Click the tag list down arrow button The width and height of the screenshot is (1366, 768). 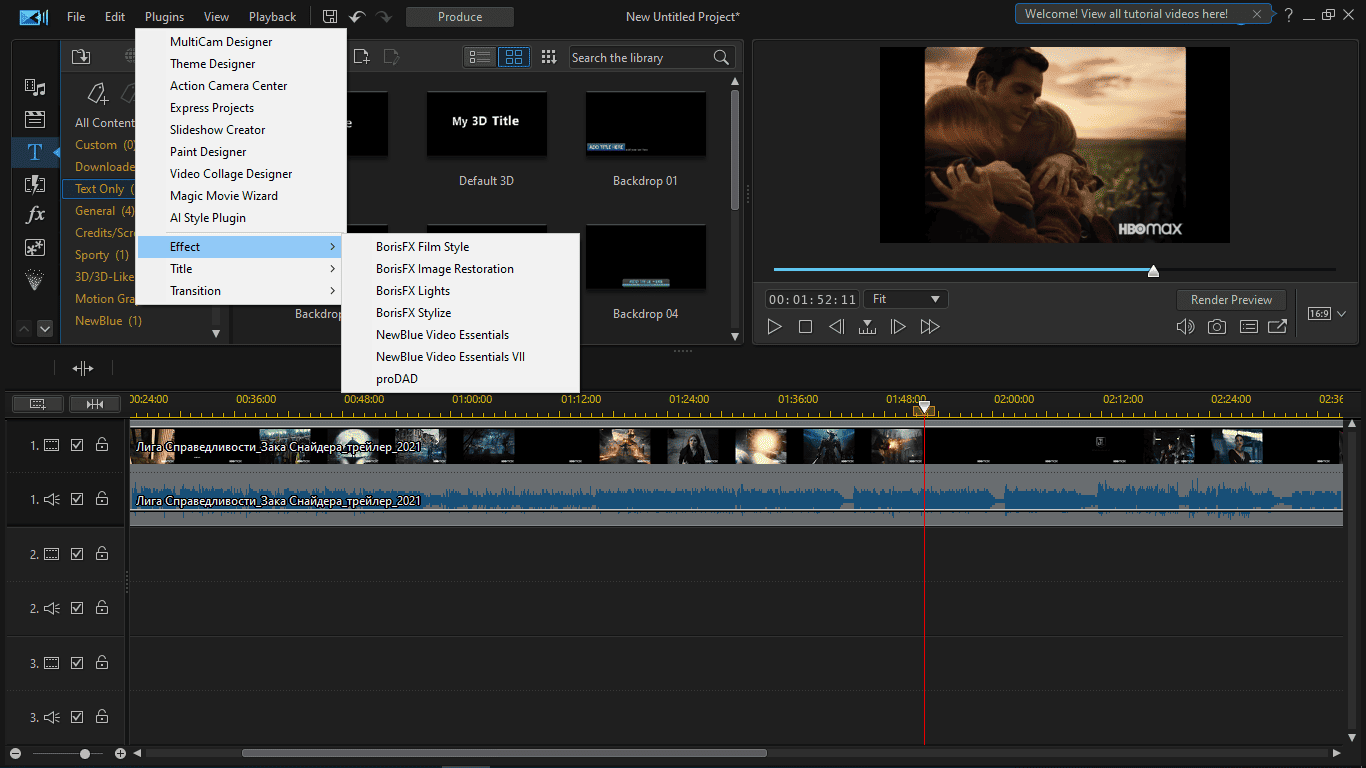44,328
